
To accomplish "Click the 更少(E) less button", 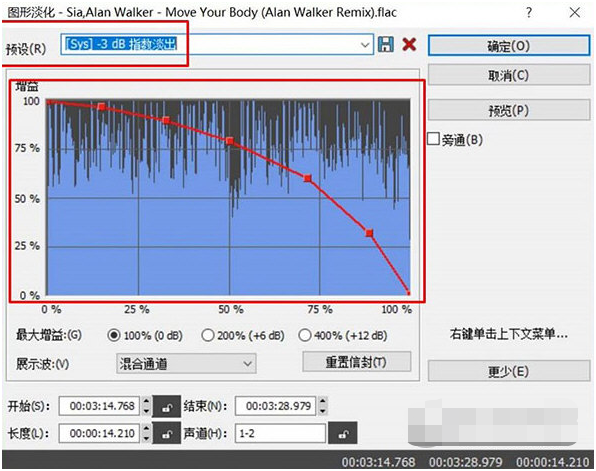I will point(509,371).
